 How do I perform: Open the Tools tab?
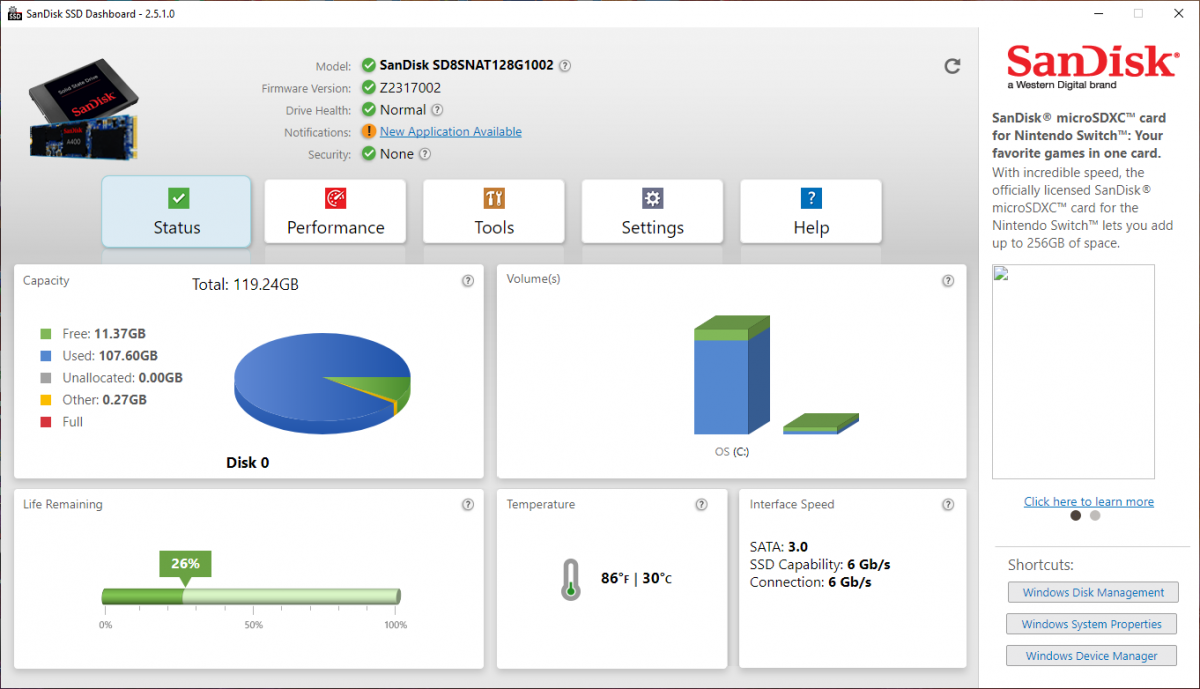[494, 211]
